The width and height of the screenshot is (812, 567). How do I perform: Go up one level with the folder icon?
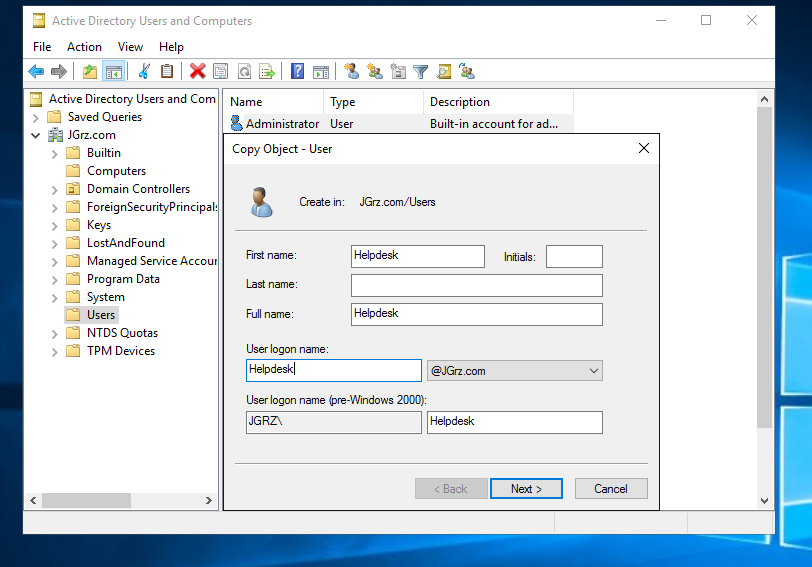click(x=90, y=71)
